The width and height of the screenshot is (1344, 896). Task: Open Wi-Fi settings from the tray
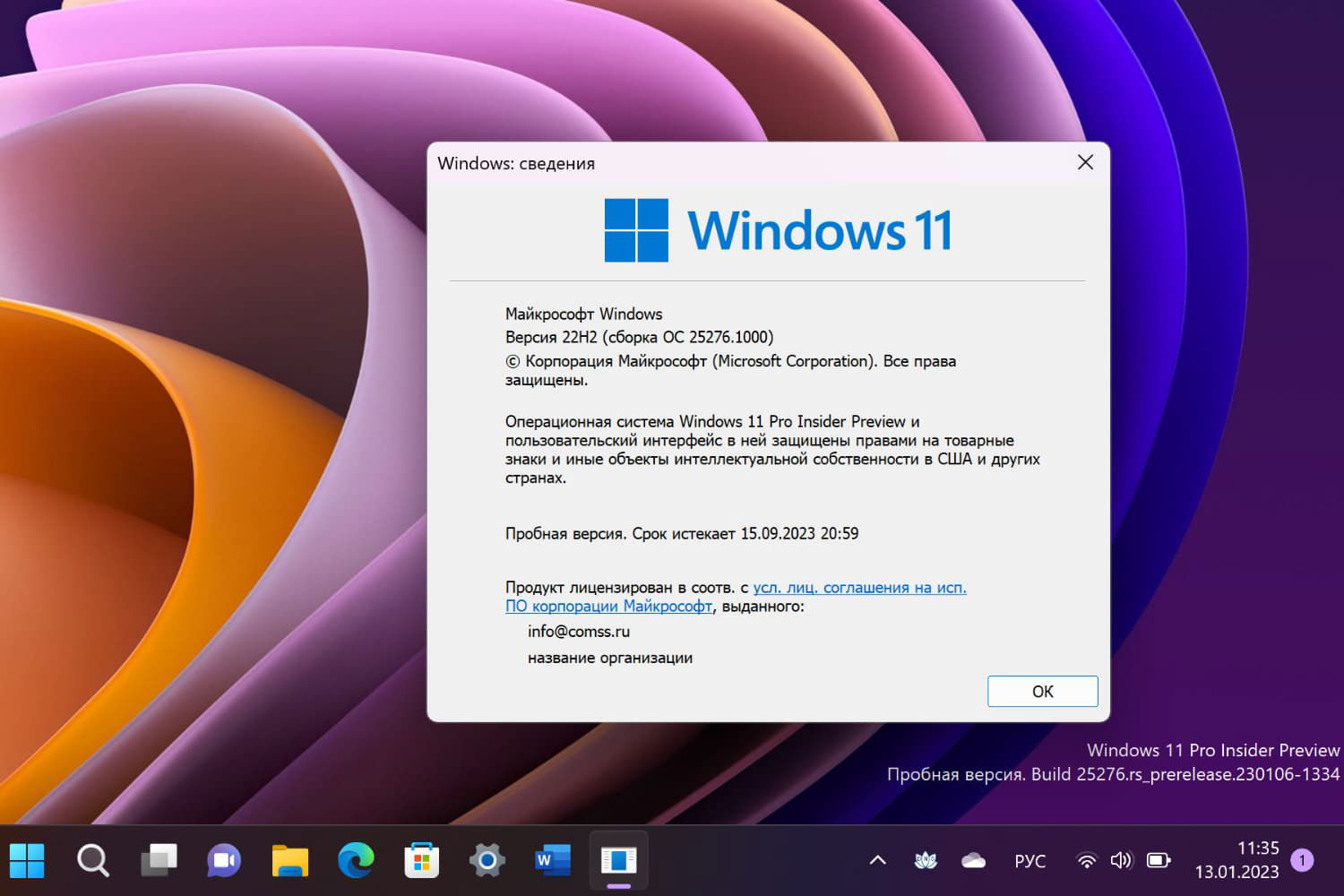(1087, 860)
